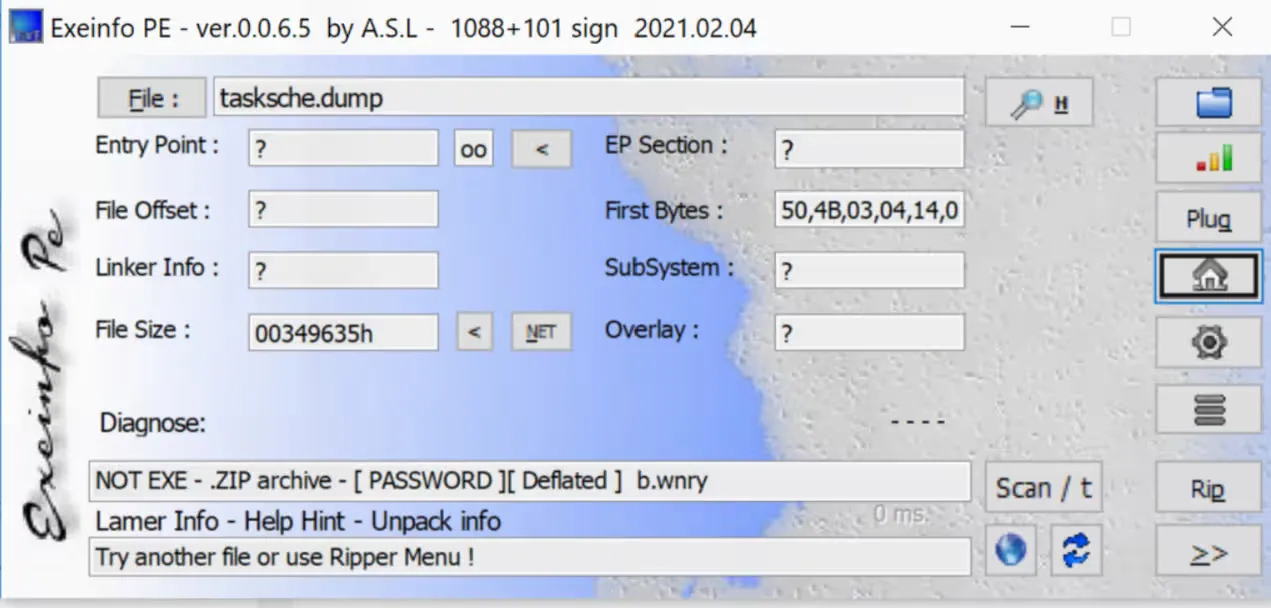Screen dimensions: 1271x608
Task: Click the home icon button
Action: point(1208,277)
